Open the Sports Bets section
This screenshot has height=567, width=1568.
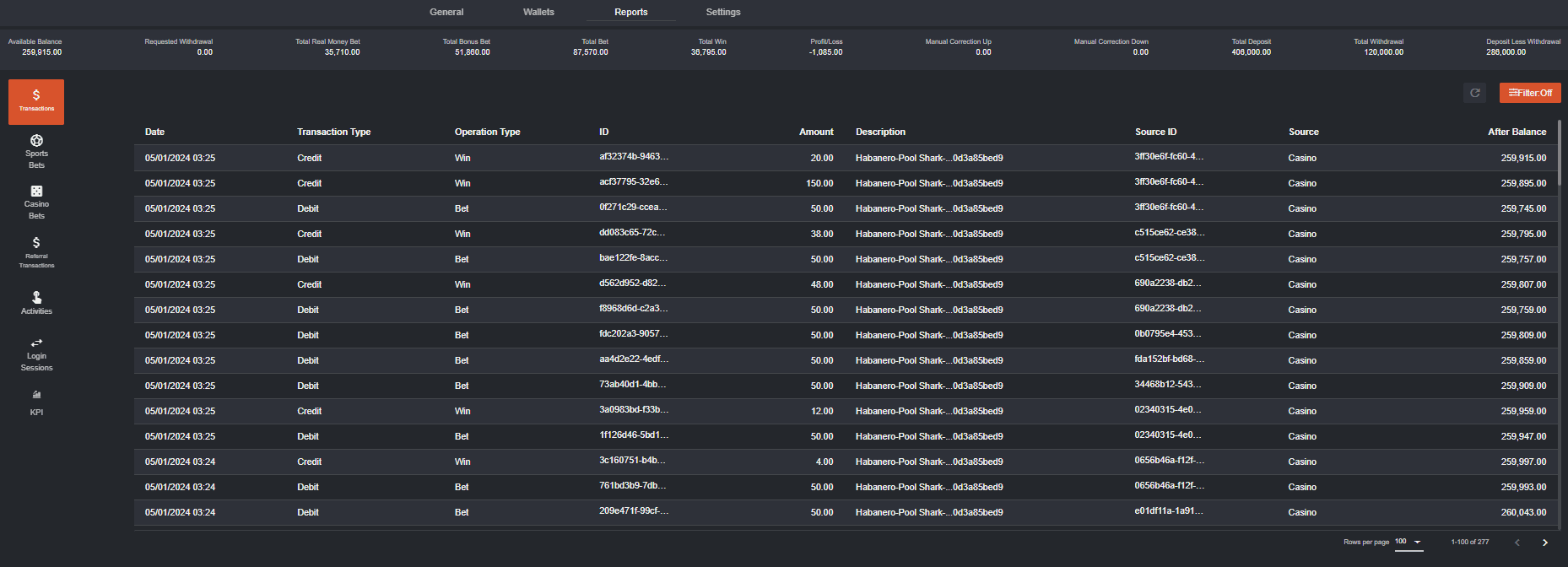[x=36, y=152]
